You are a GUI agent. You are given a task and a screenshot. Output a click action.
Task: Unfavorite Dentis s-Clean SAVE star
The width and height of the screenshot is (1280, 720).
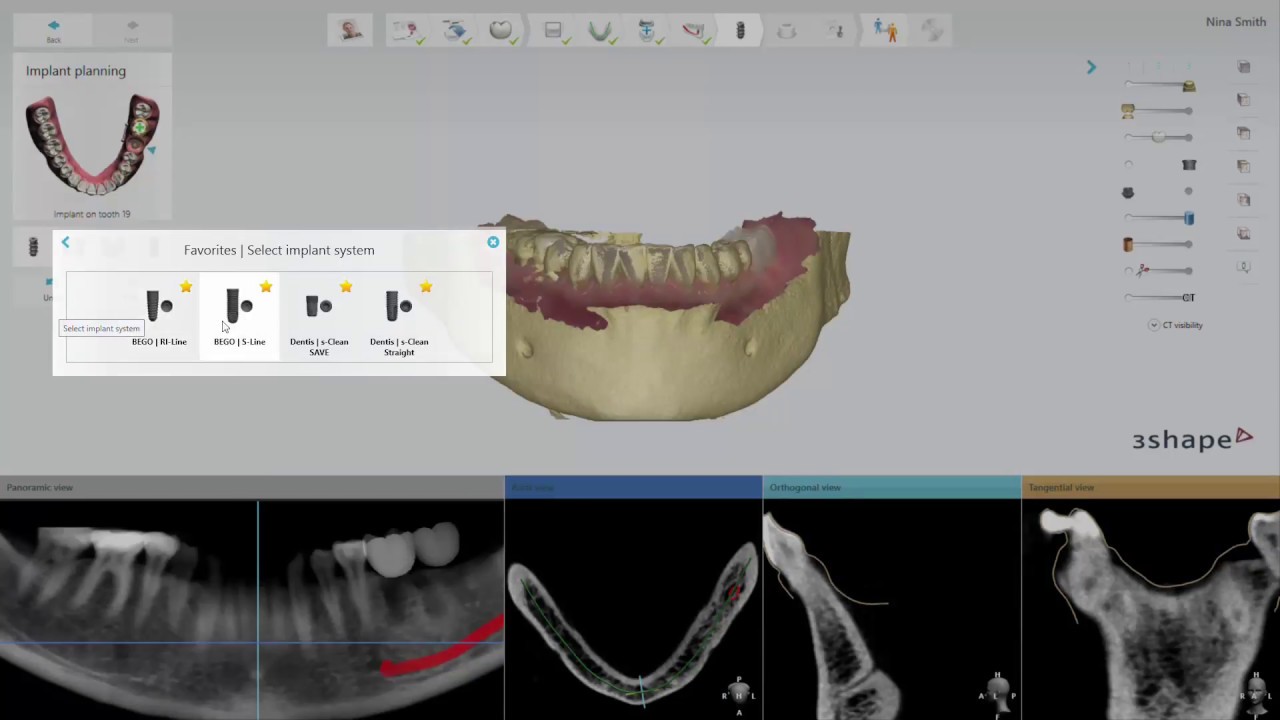346,287
